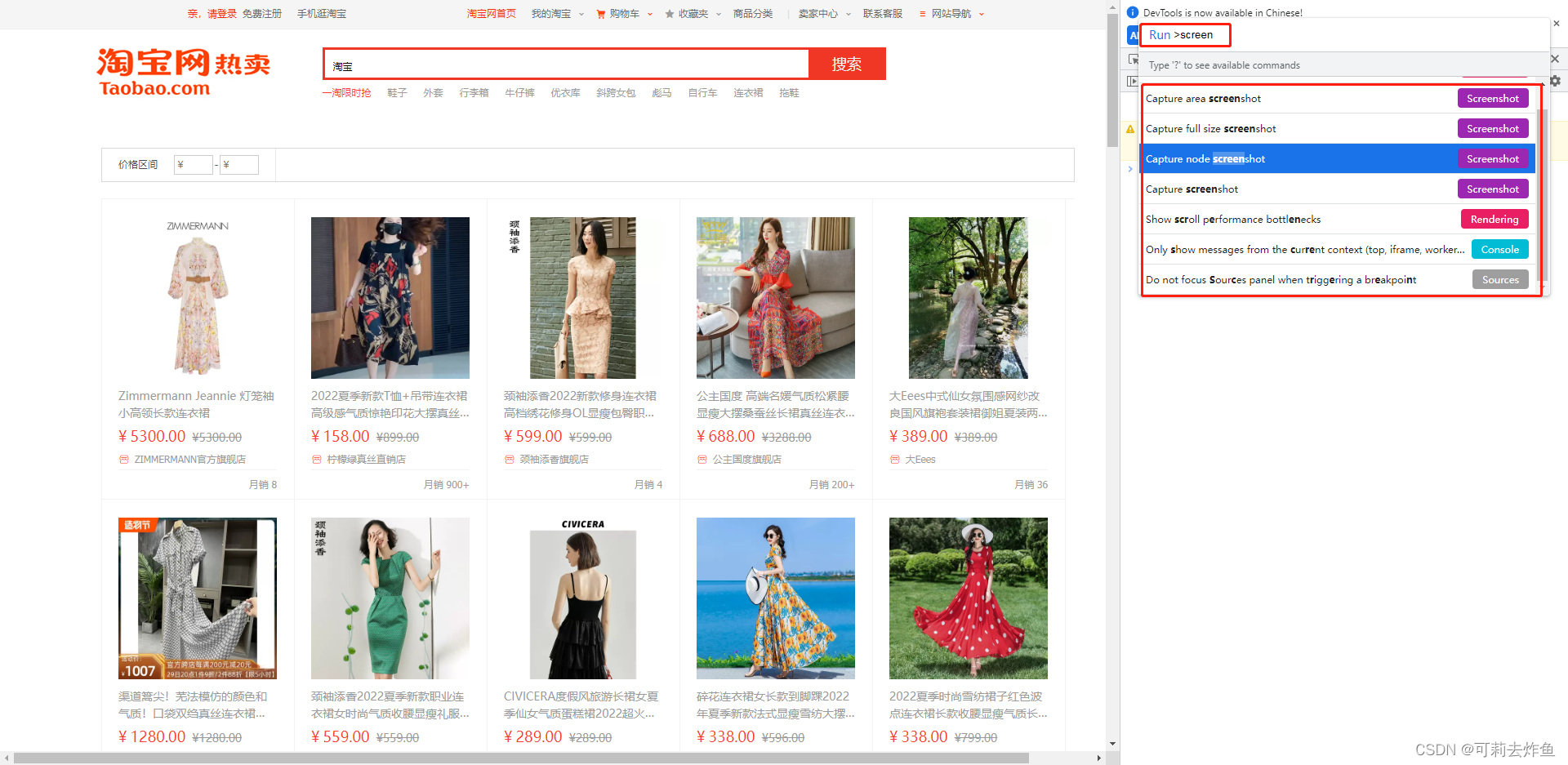
Task: Click the gray Sources badge
Action: pos(1500,279)
